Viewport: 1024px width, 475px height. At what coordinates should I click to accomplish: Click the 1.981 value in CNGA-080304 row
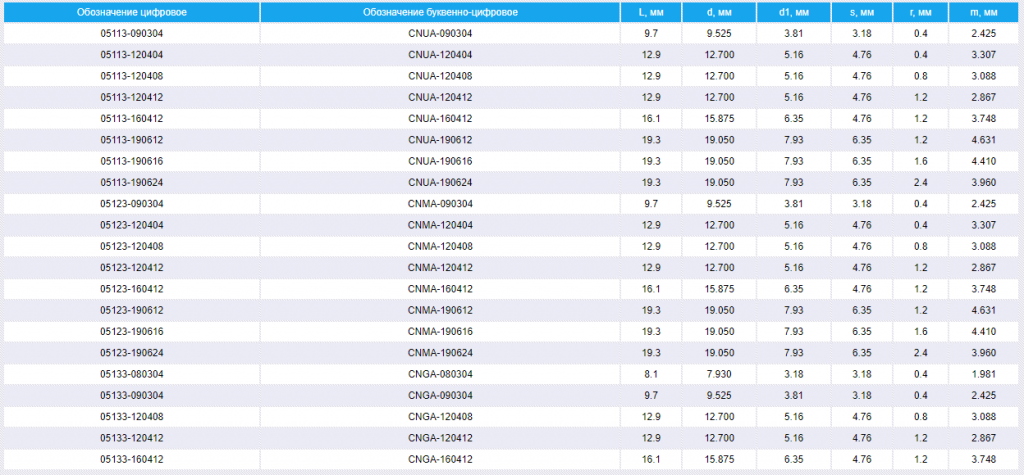[984, 374]
